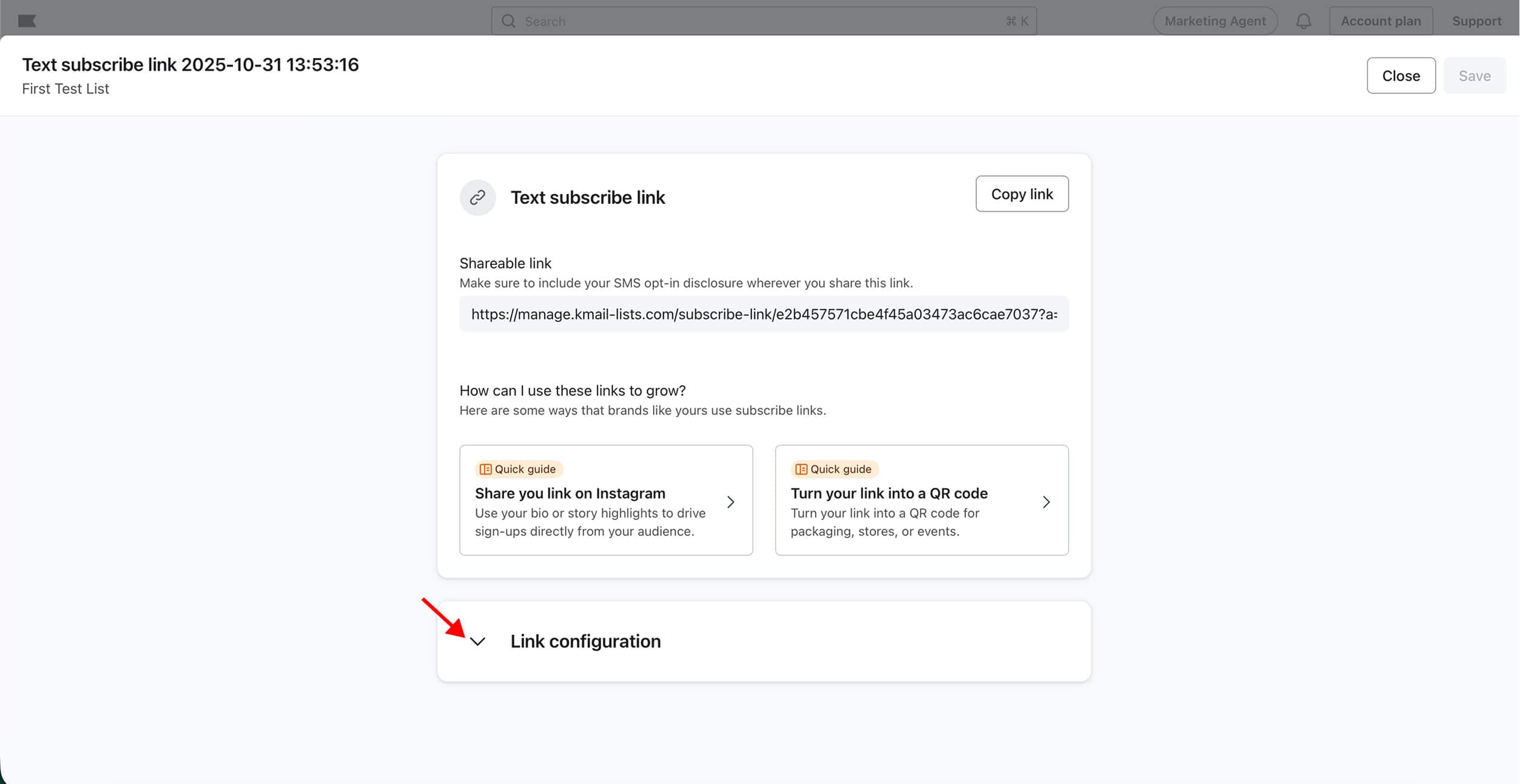Focus the top Search field

tap(758, 21)
